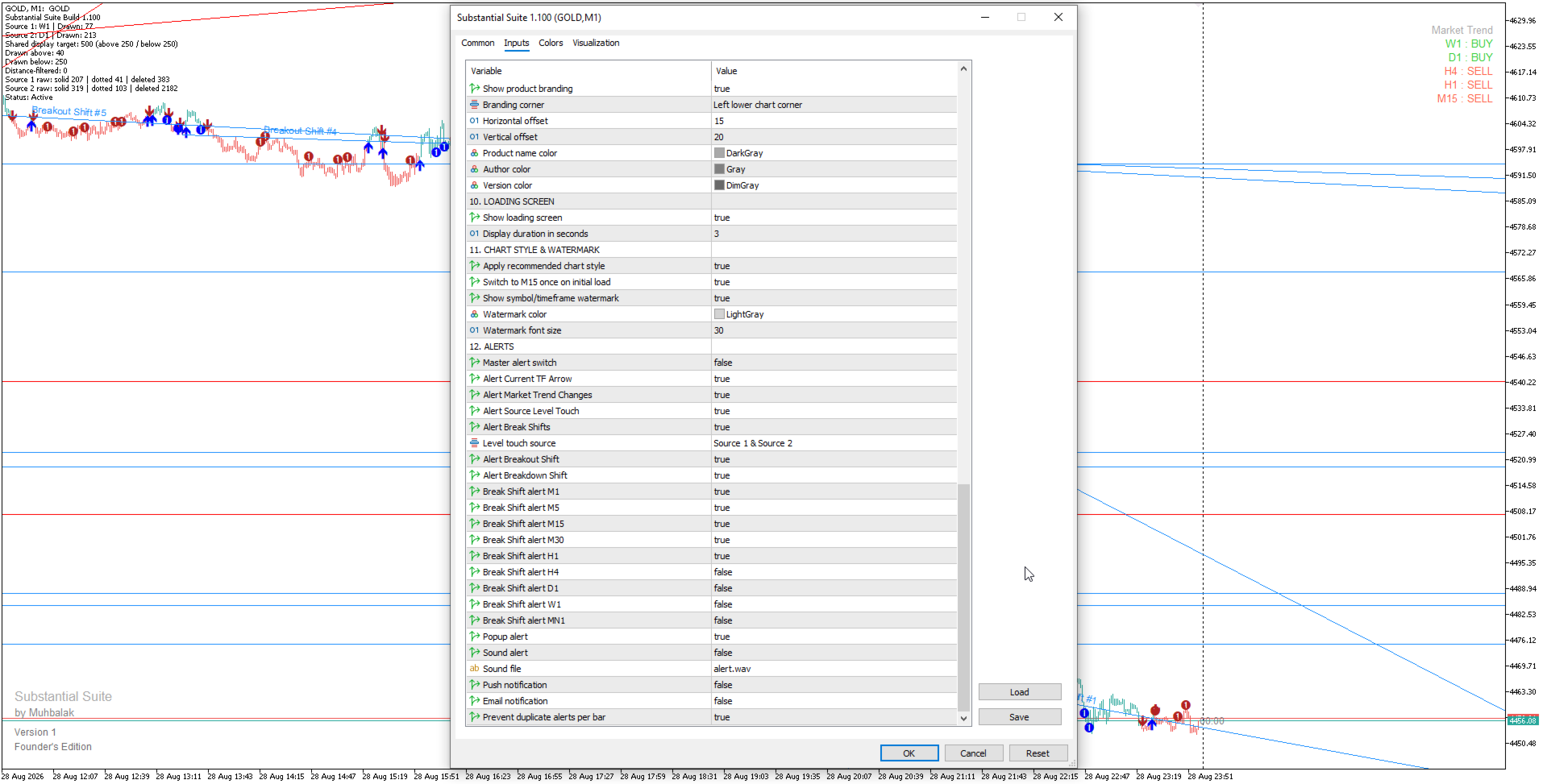The image size is (1547, 784).
Task: Switch to the Common tab
Action: [x=477, y=44]
